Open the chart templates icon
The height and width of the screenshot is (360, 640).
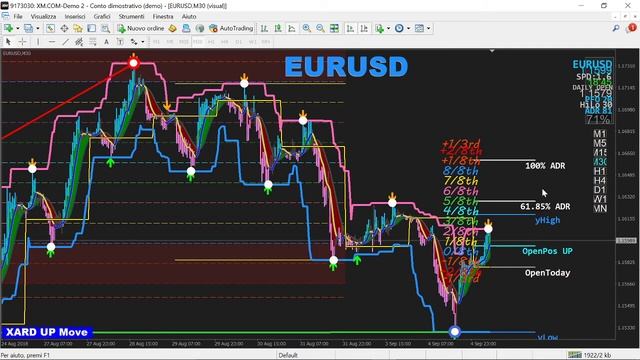[x=419, y=28]
